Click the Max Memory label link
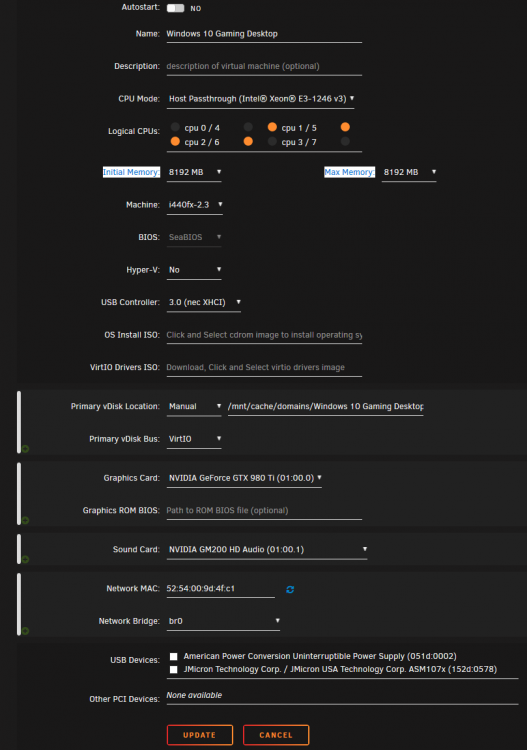527x750 pixels. tap(349, 172)
